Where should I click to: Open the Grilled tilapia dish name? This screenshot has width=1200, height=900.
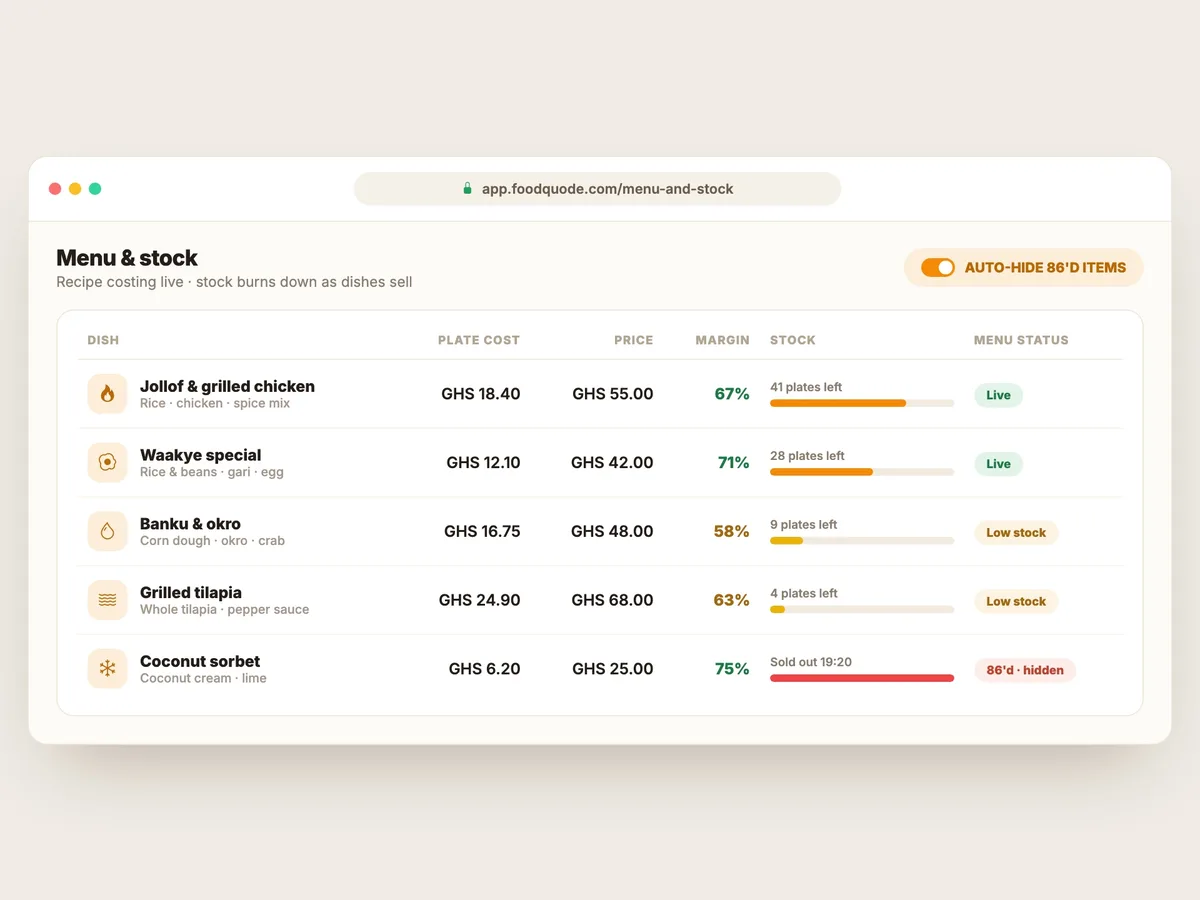tap(191, 592)
